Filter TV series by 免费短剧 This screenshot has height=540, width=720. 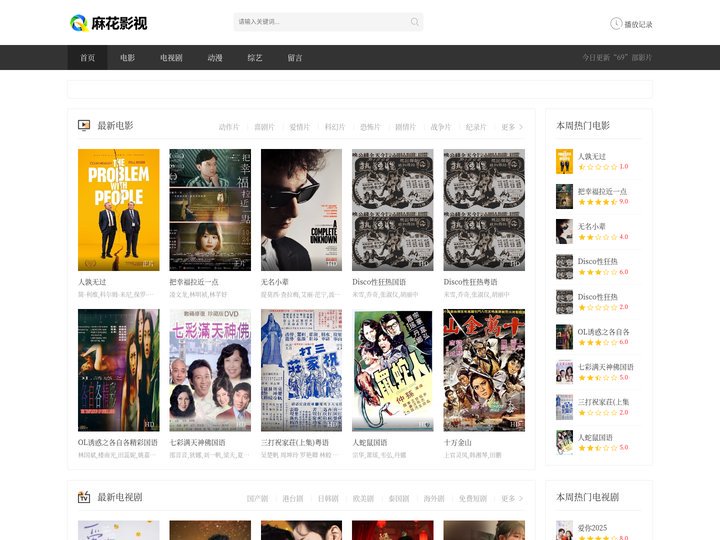click(x=472, y=498)
